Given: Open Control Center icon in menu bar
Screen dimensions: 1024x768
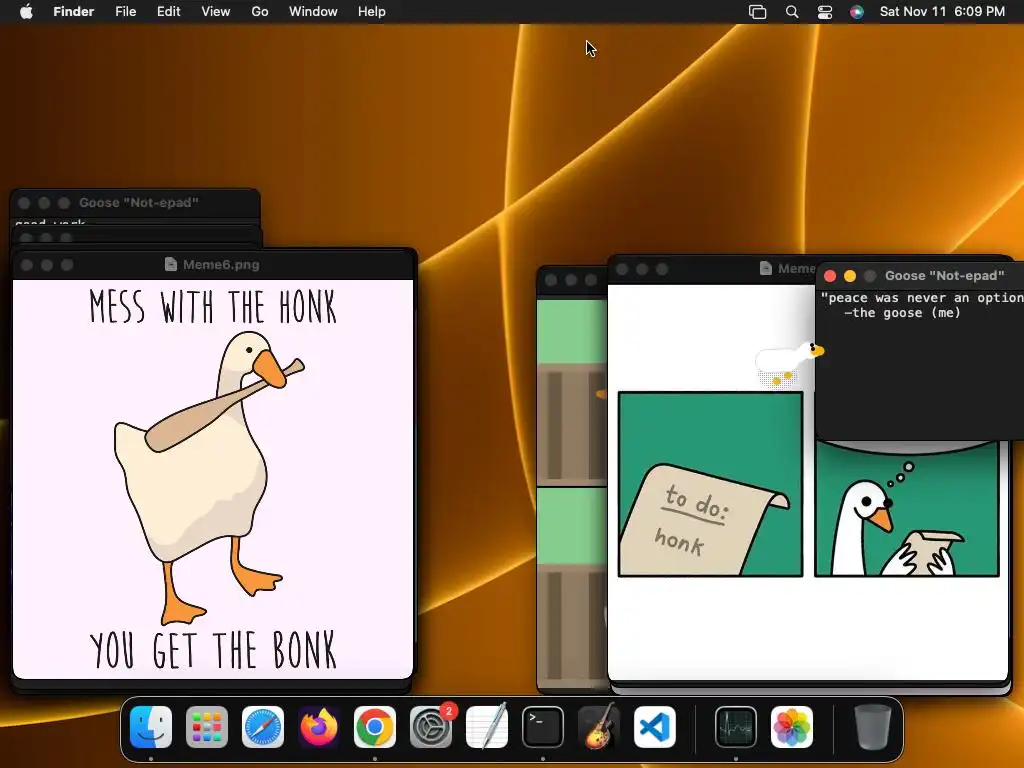Looking at the screenshot, I should [825, 12].
